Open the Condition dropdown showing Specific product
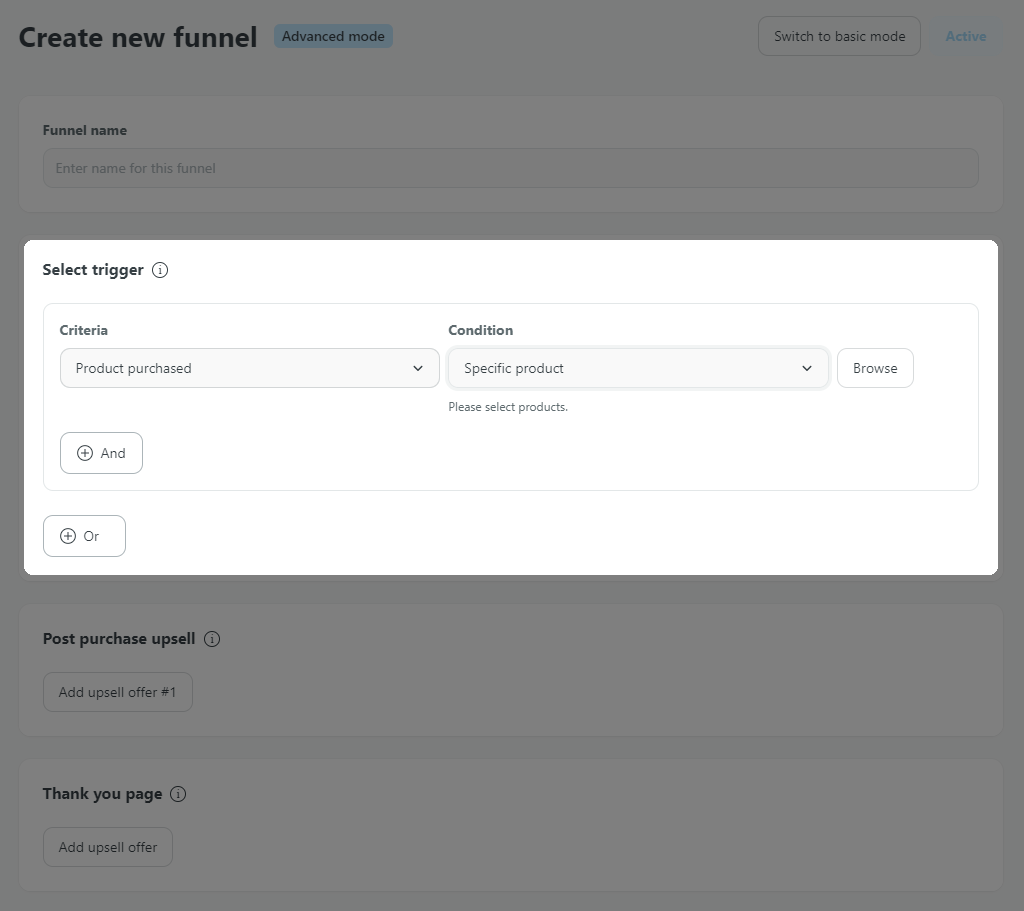This screenshot has width=1024, height=911. coord(638,368)
